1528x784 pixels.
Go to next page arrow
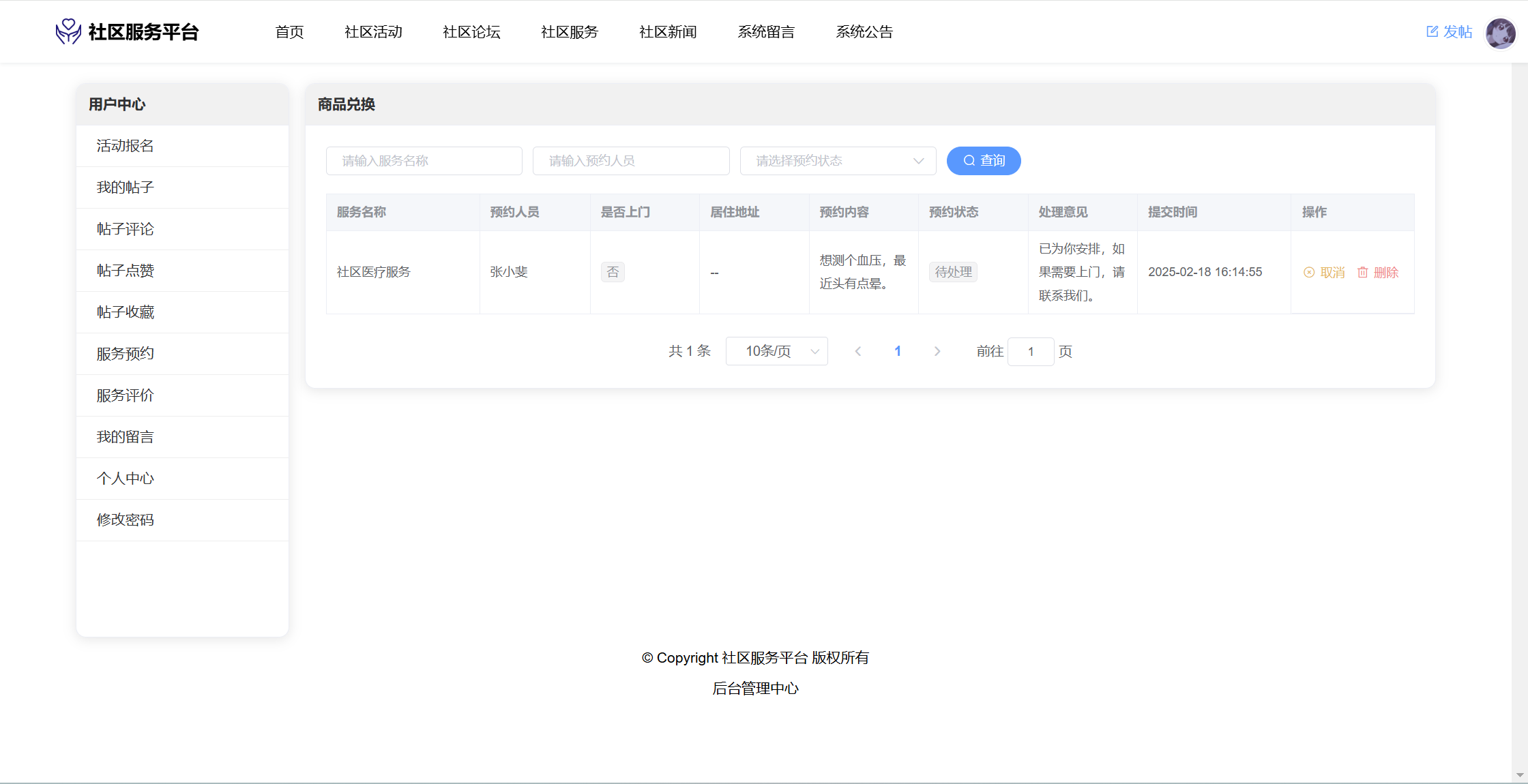(x=937, y=351)
